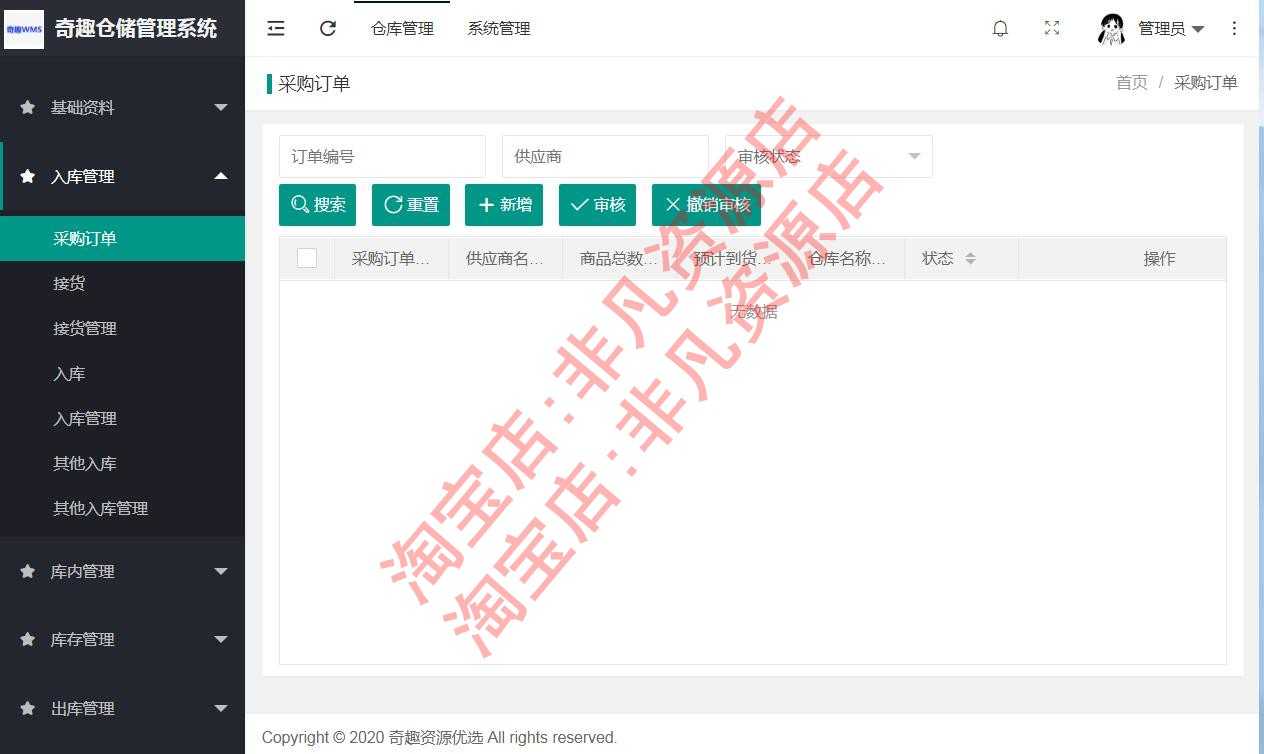Viewport: 1264px width, 754px height.
Task: Open the 首页 breadcrumb link
Action: [1131, 83]
